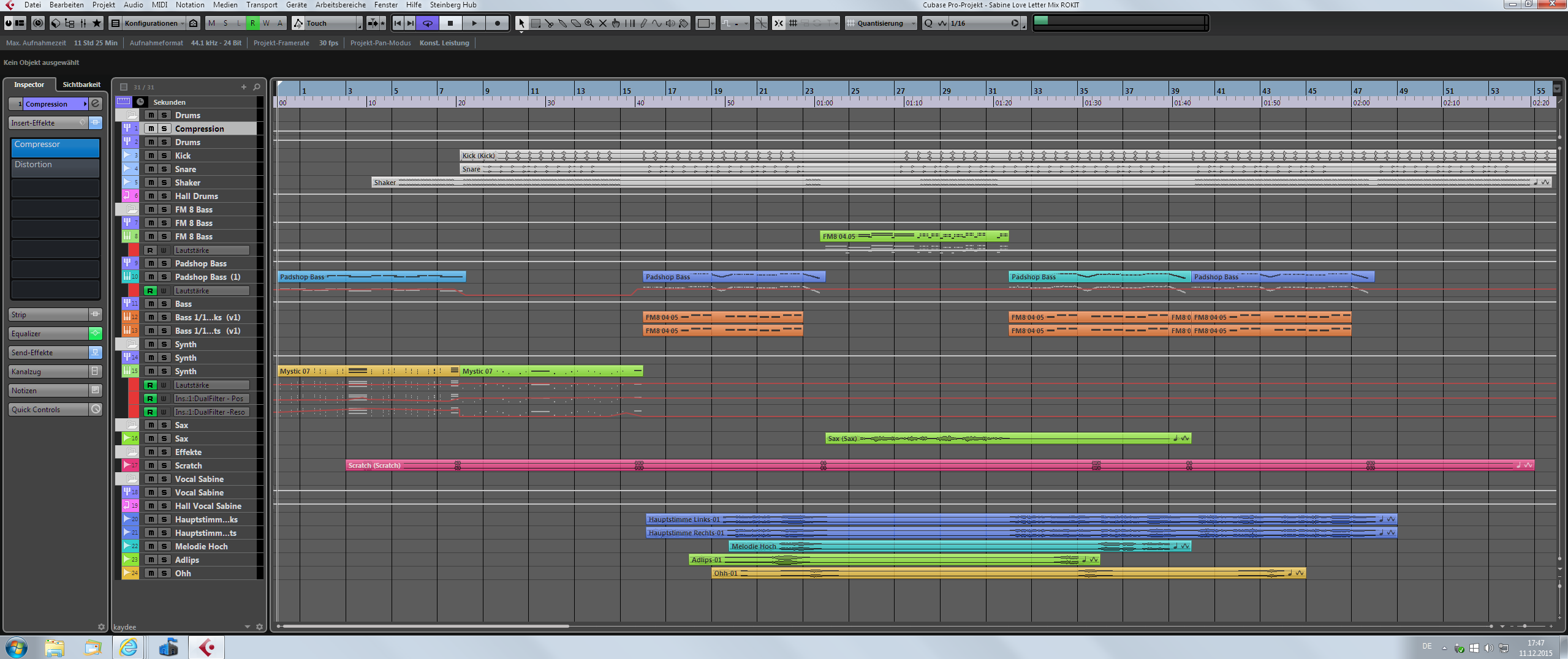Viewport: 1568px width, 659px height.
Task: Mute the Kick track
Action: (x=151, y=156)
